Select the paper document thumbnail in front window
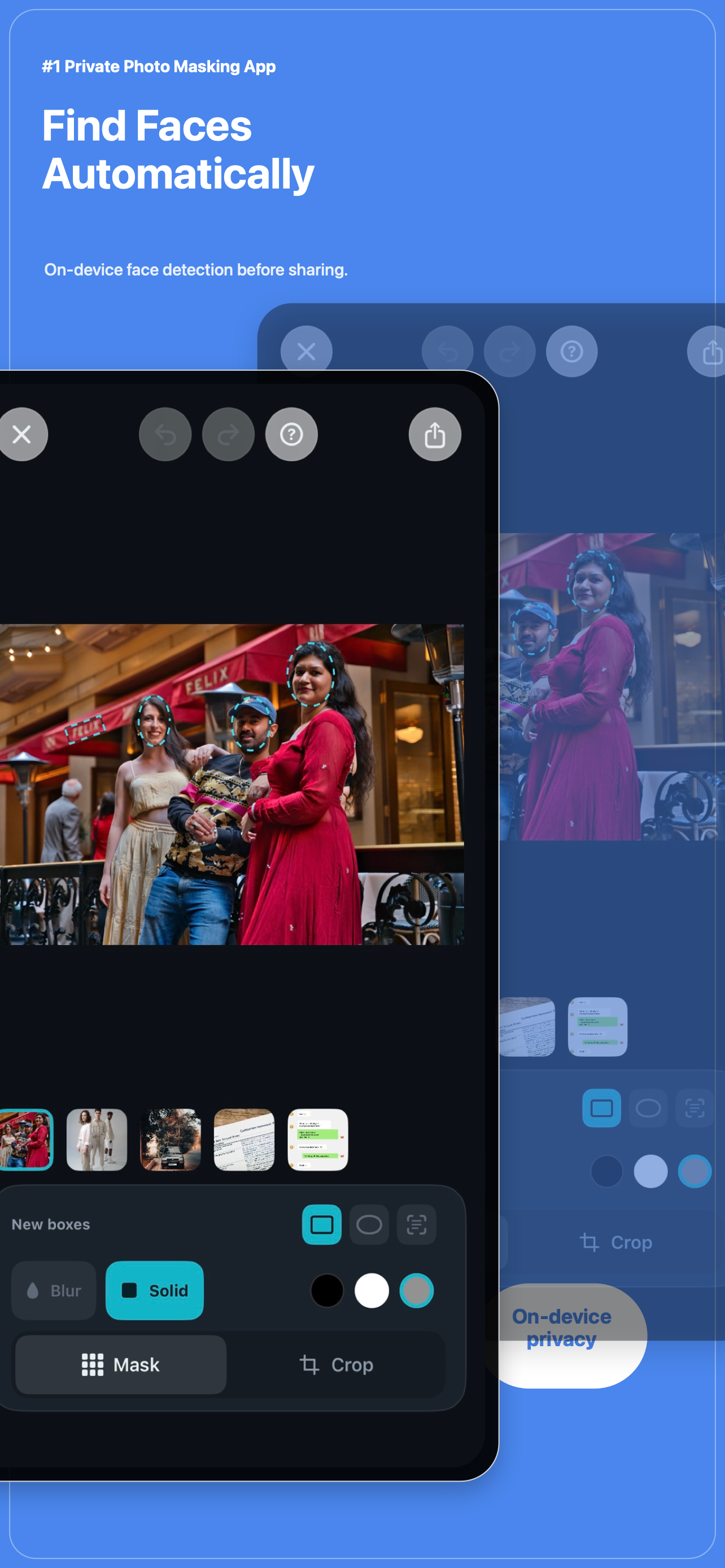 (244, 1140)
